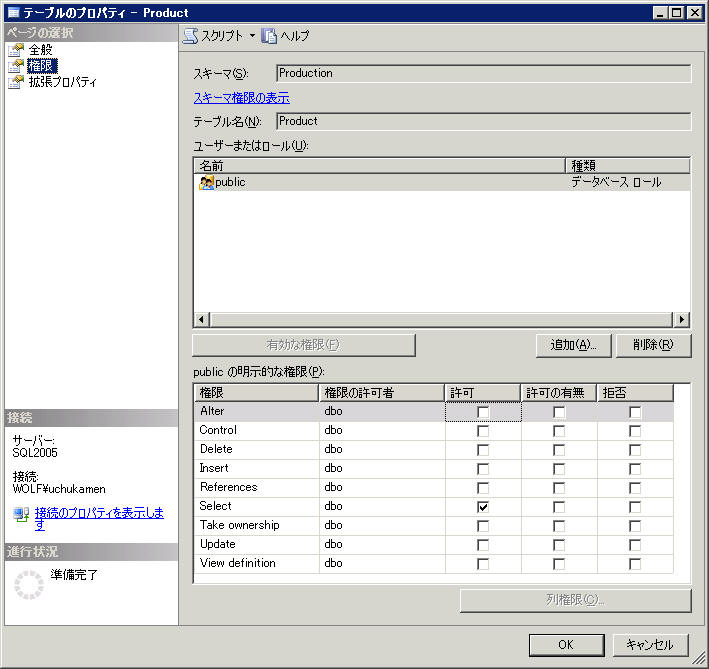Click the Insert permission name

pyautogui.click(x=214, y=468)
